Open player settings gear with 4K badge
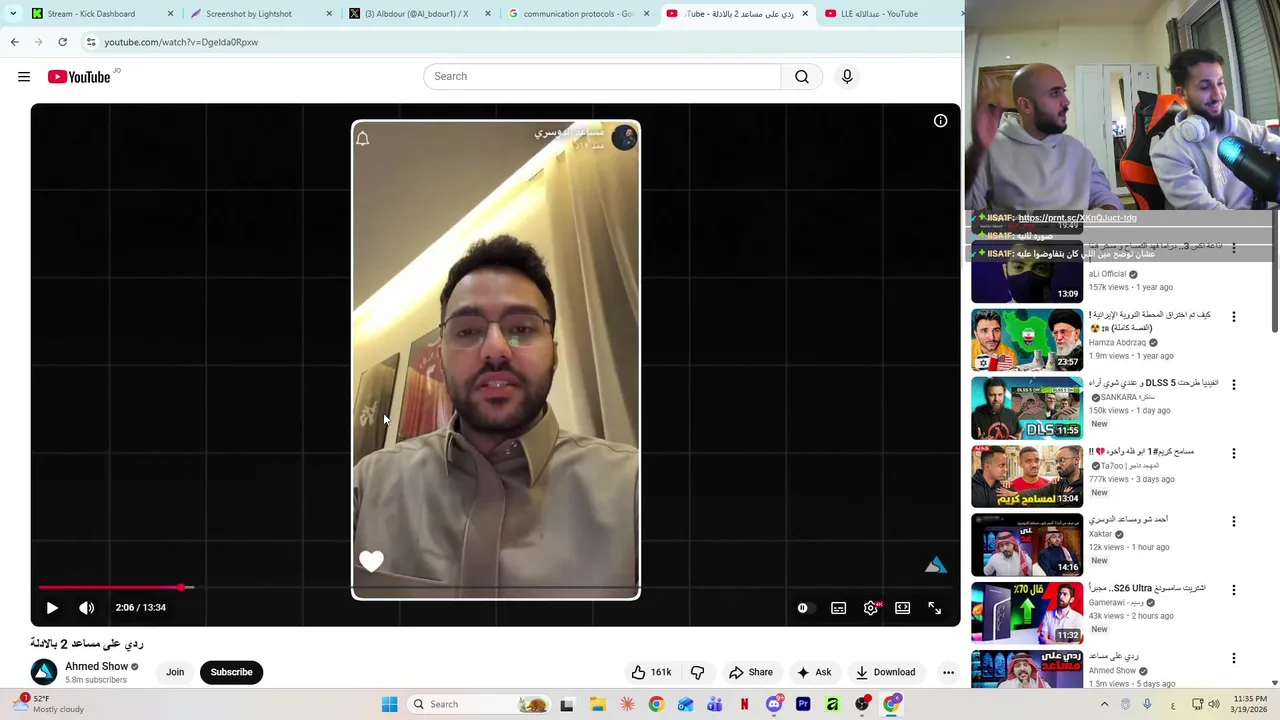1280x720 pixels. click(x=872, y=608)
